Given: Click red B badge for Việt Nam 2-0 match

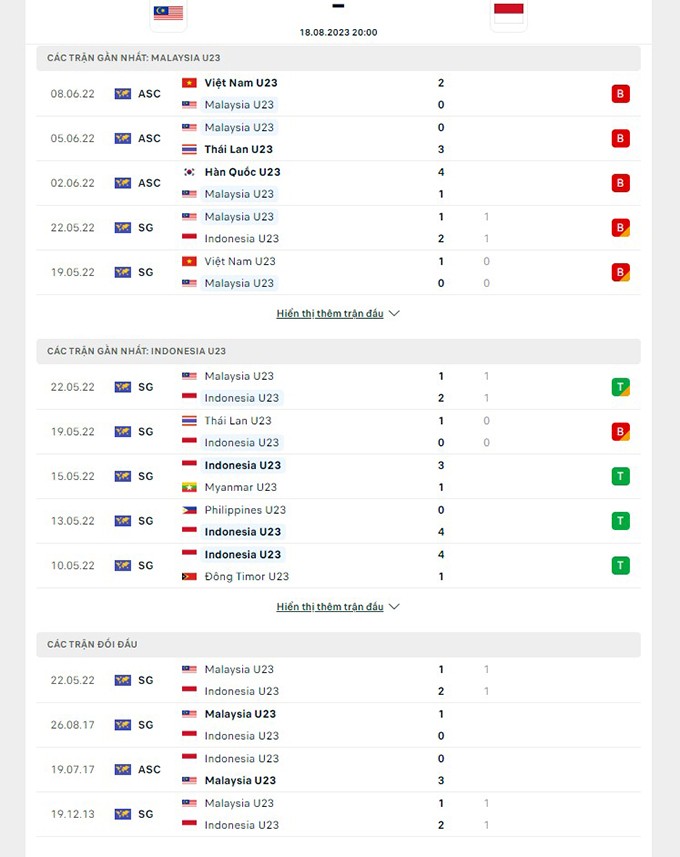Looking at the screenshot, I should click(x=621, y=94).
